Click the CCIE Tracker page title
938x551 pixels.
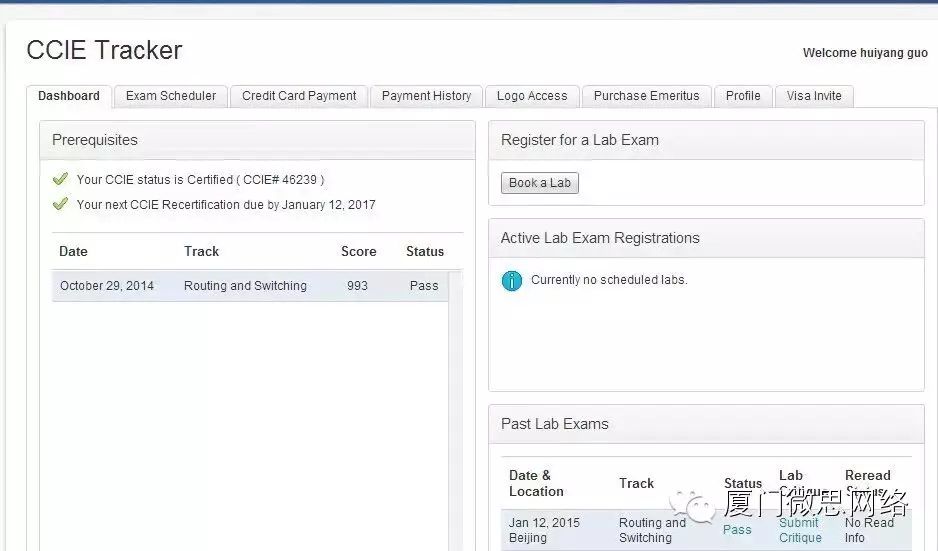[x=104, y=50]
